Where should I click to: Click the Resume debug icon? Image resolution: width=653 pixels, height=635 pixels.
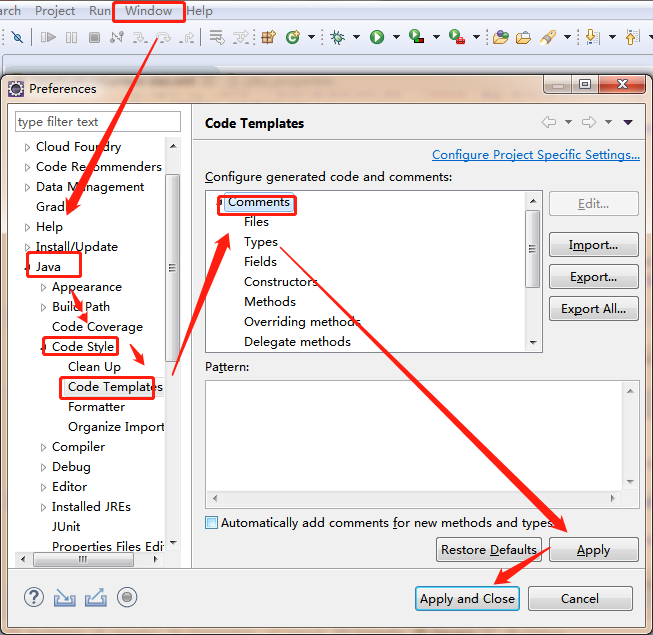pos(48,37)
